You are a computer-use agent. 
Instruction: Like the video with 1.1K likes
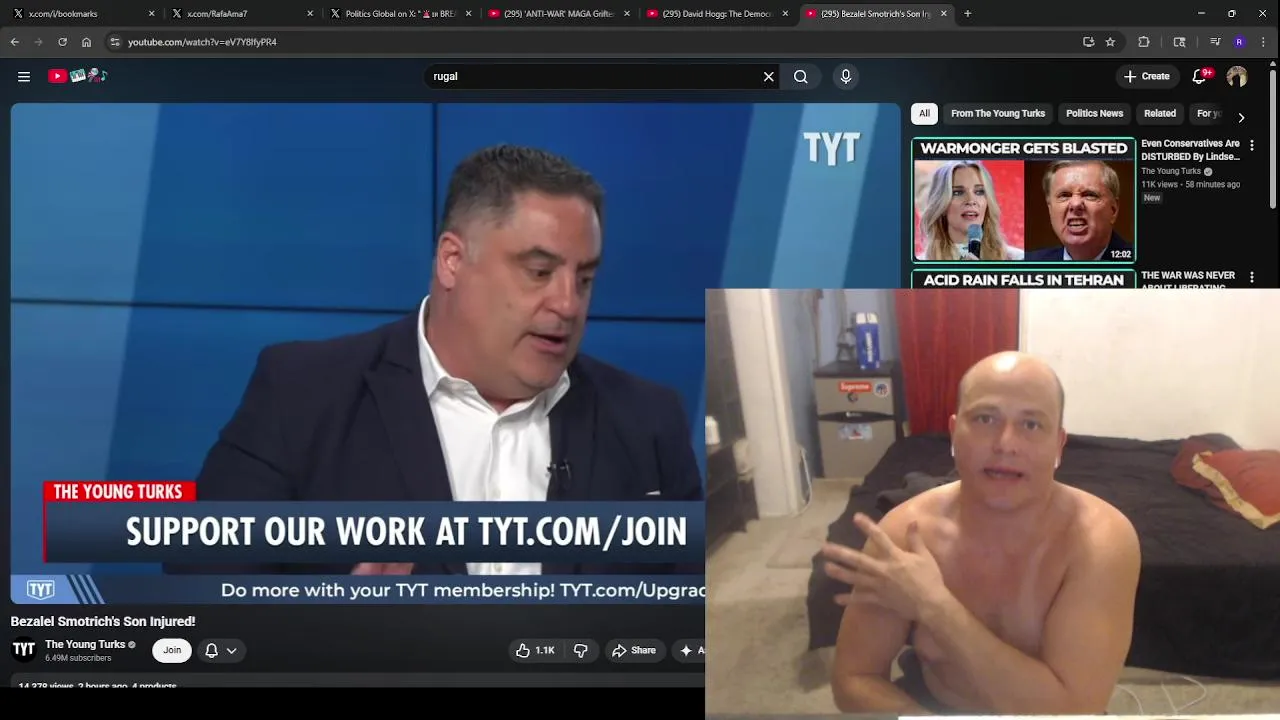click(x=535, y=650)
